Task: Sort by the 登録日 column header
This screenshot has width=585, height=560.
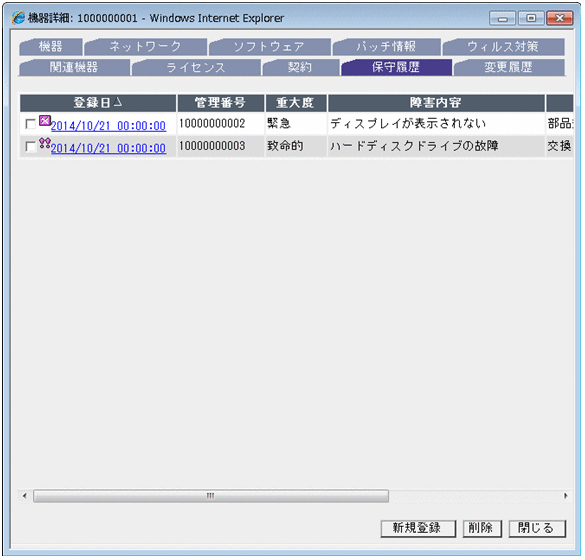Action: click(x=98, y=103)
